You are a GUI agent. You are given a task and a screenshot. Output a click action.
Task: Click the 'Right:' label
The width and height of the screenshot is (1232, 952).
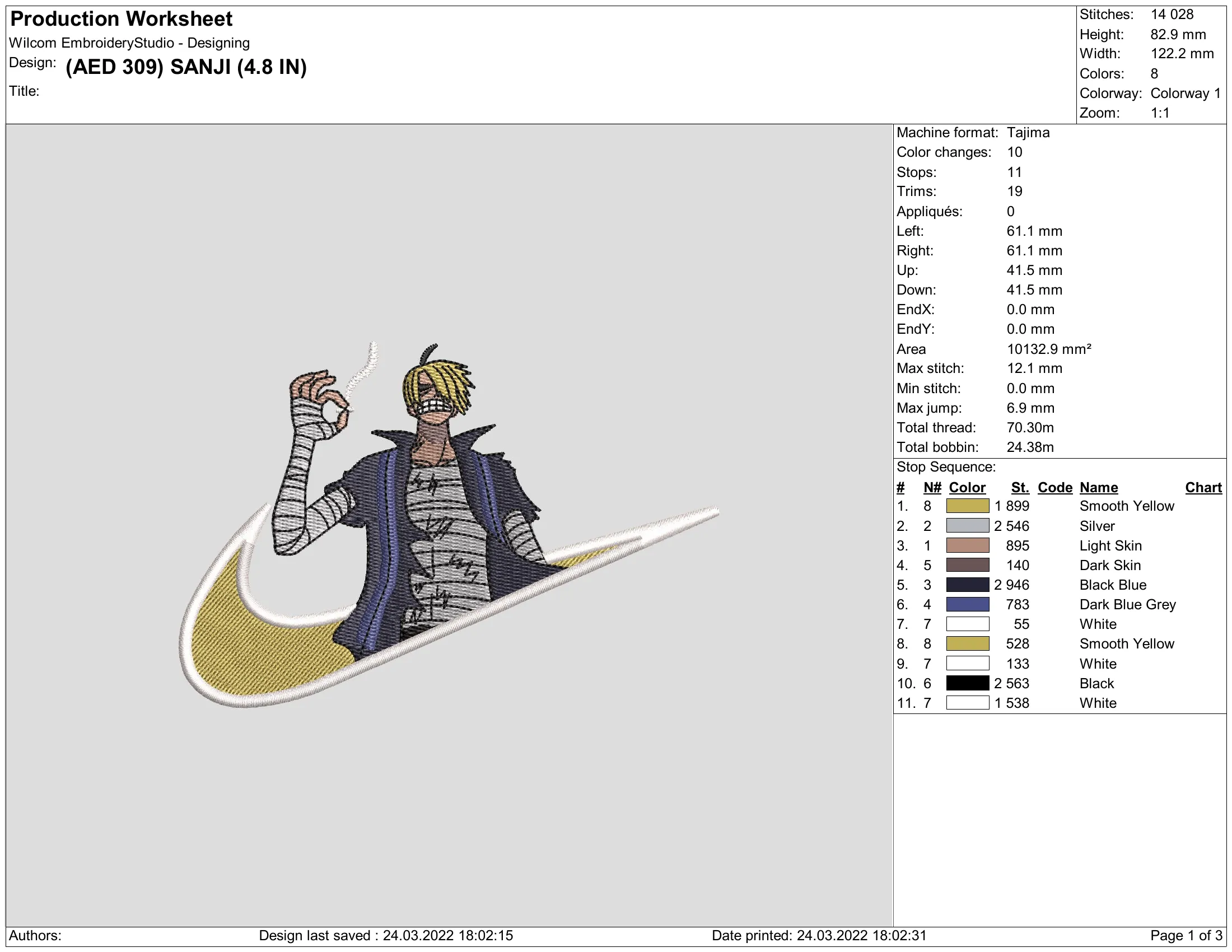click(915, 251)
